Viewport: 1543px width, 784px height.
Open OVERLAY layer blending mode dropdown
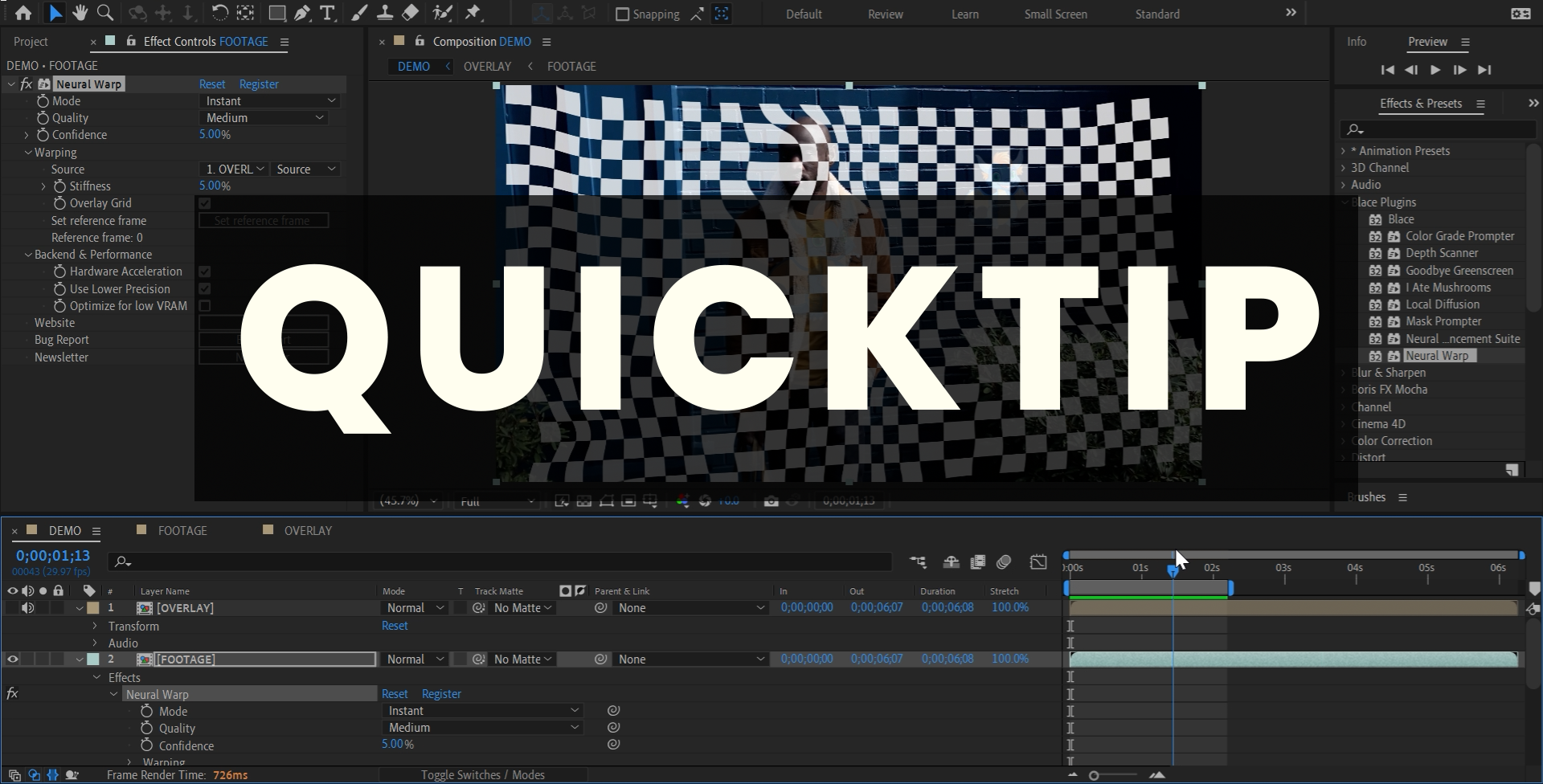click(x=415, y=608)
